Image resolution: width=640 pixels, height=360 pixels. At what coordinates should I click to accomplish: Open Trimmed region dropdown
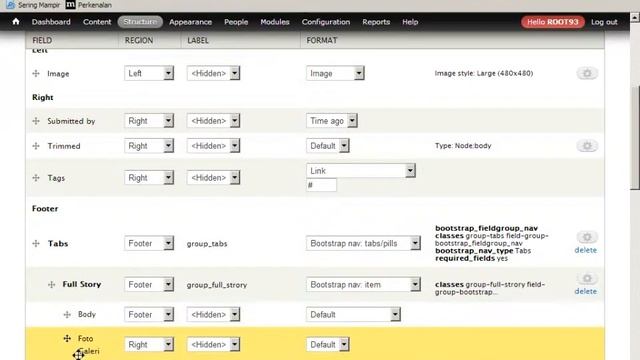click(149, 146)
